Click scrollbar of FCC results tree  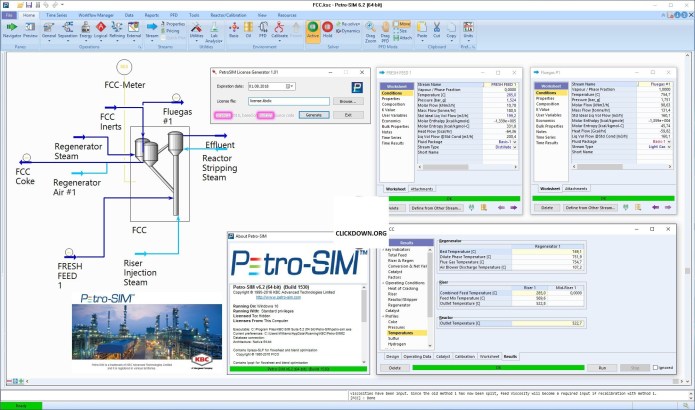point(429,298)
